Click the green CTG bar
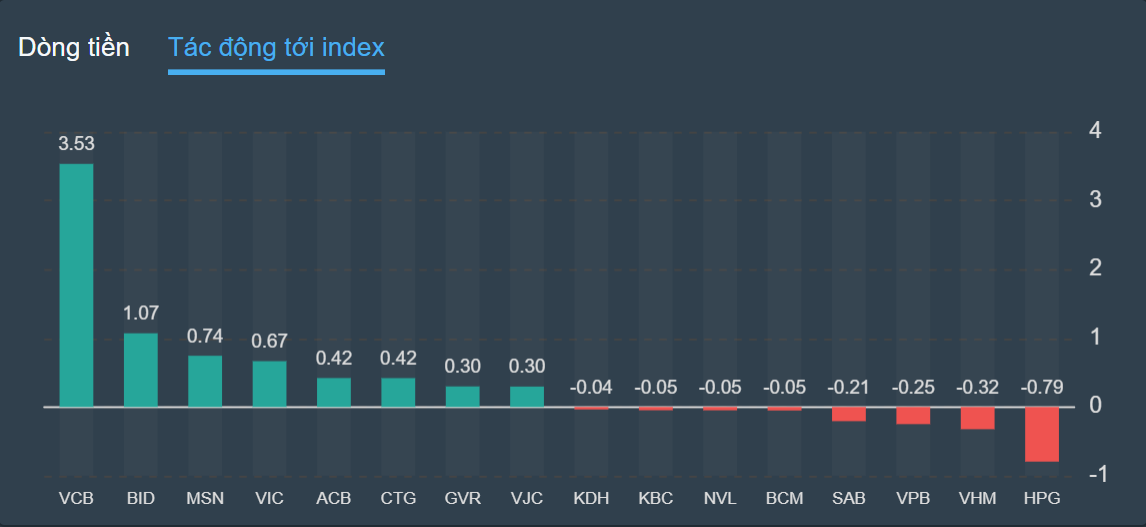The image size is (1146, 527). [398, 392]
